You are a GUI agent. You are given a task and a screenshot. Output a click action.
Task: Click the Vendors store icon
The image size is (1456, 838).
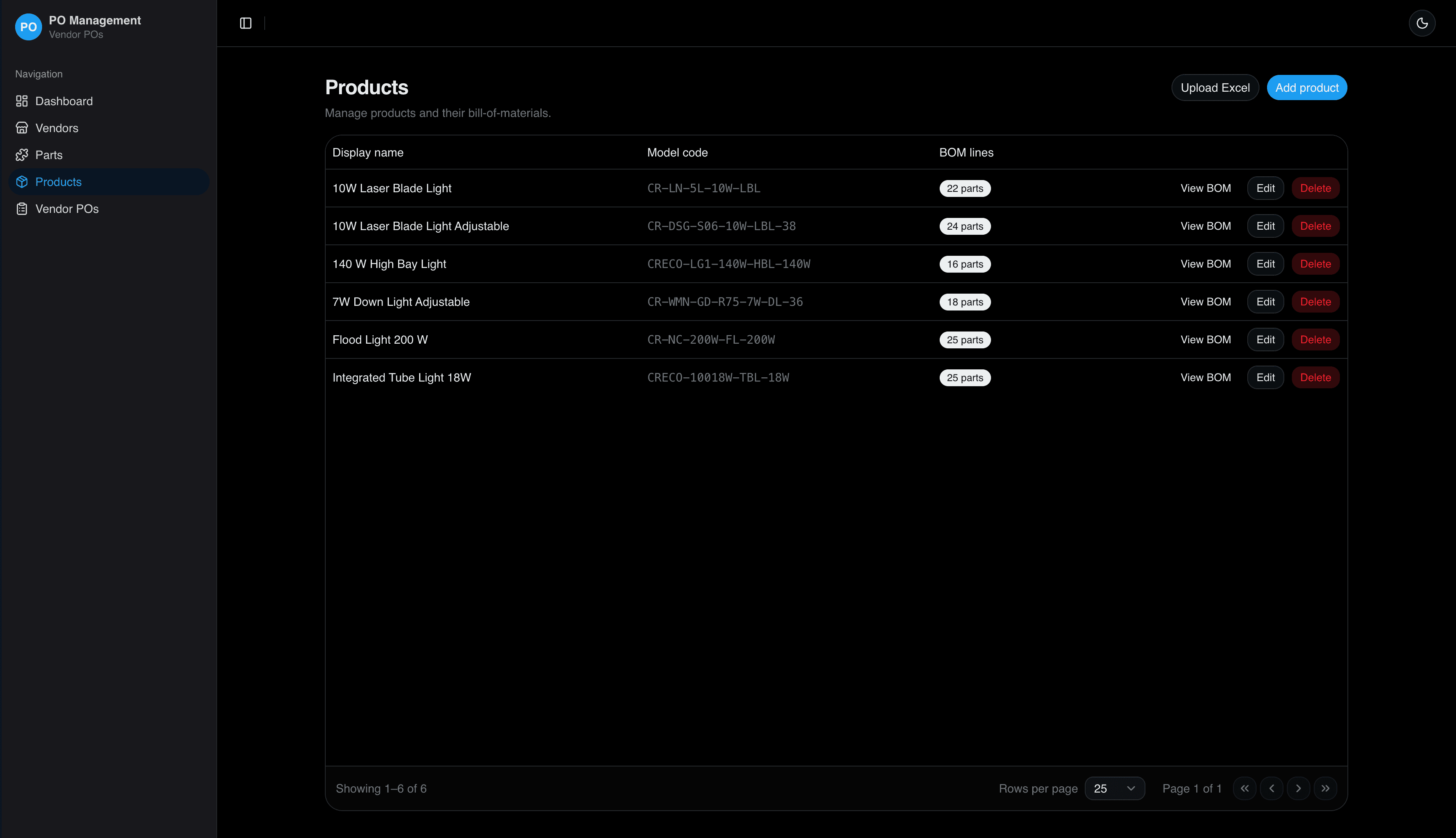[22, 128]
